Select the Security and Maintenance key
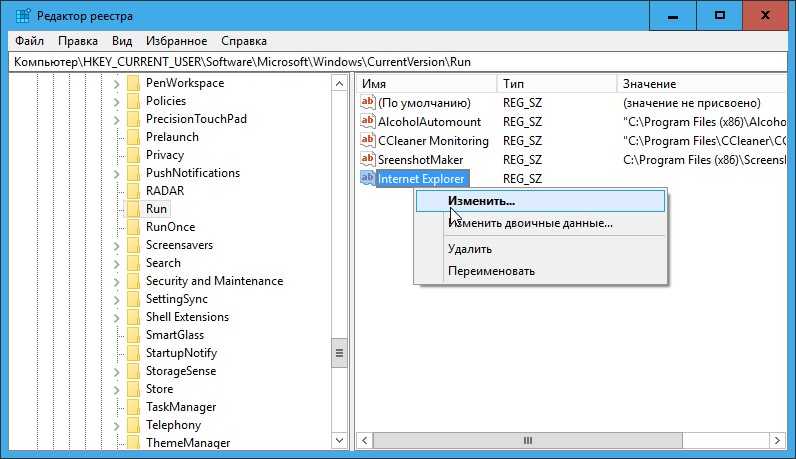Viewport: 796px width, 459px height. [214, 281]
